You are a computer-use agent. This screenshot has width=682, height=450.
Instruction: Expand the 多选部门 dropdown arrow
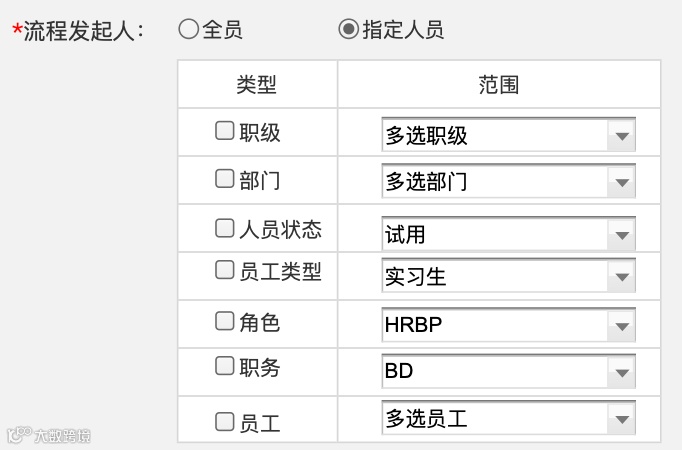pos(621,182)
